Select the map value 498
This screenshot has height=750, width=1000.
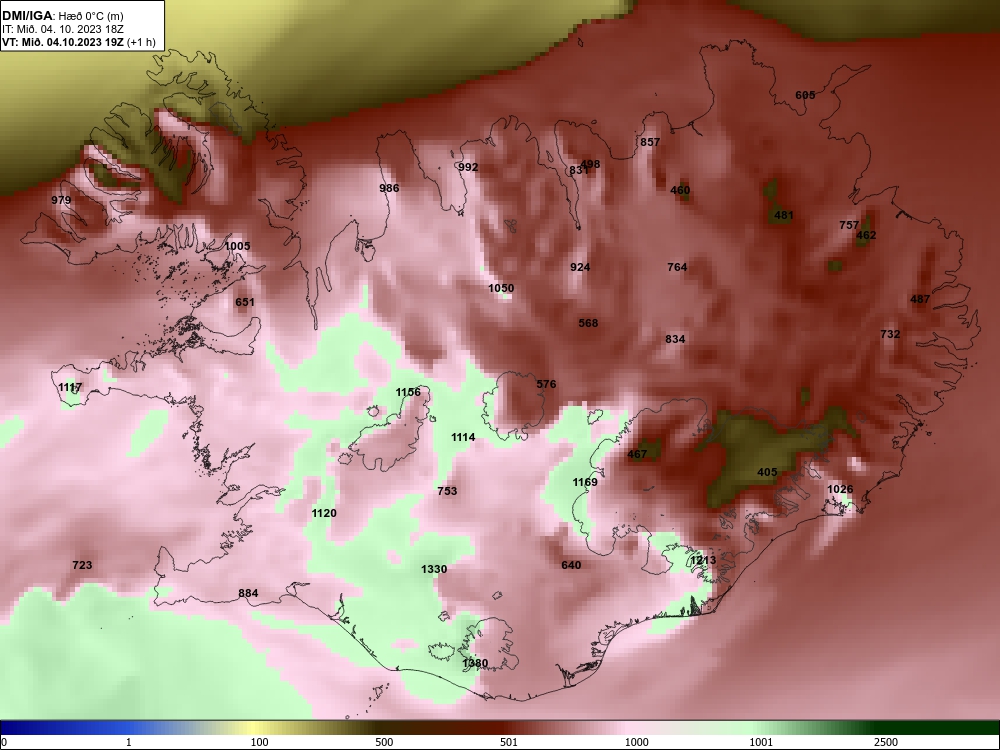point(591,164)
